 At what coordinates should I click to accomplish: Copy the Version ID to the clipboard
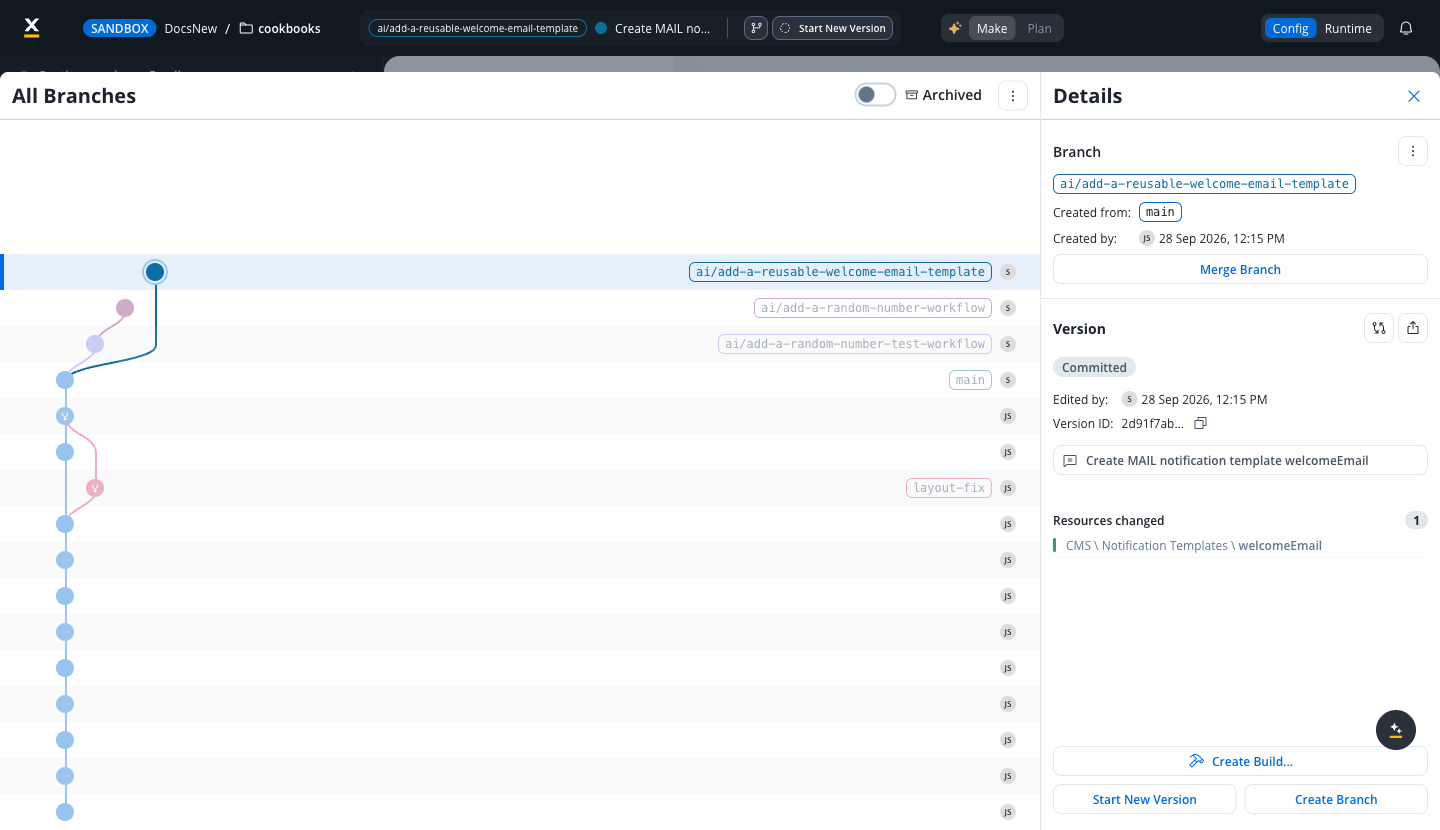[1201, 423]
